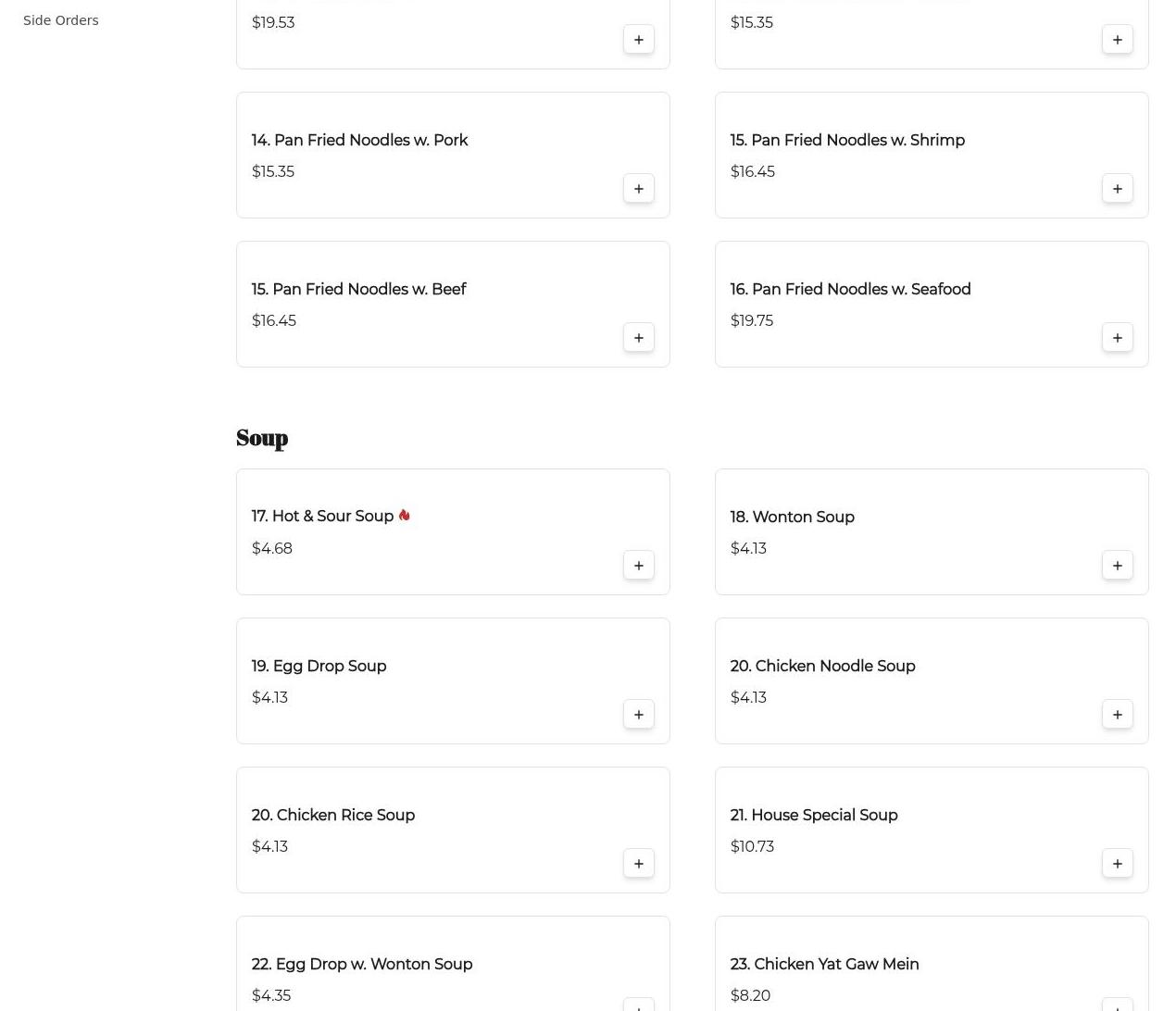This screenshot has height=1011, width=1176.
Task: Add House Special Soup to cart
Action: [x=1117, y=863]
